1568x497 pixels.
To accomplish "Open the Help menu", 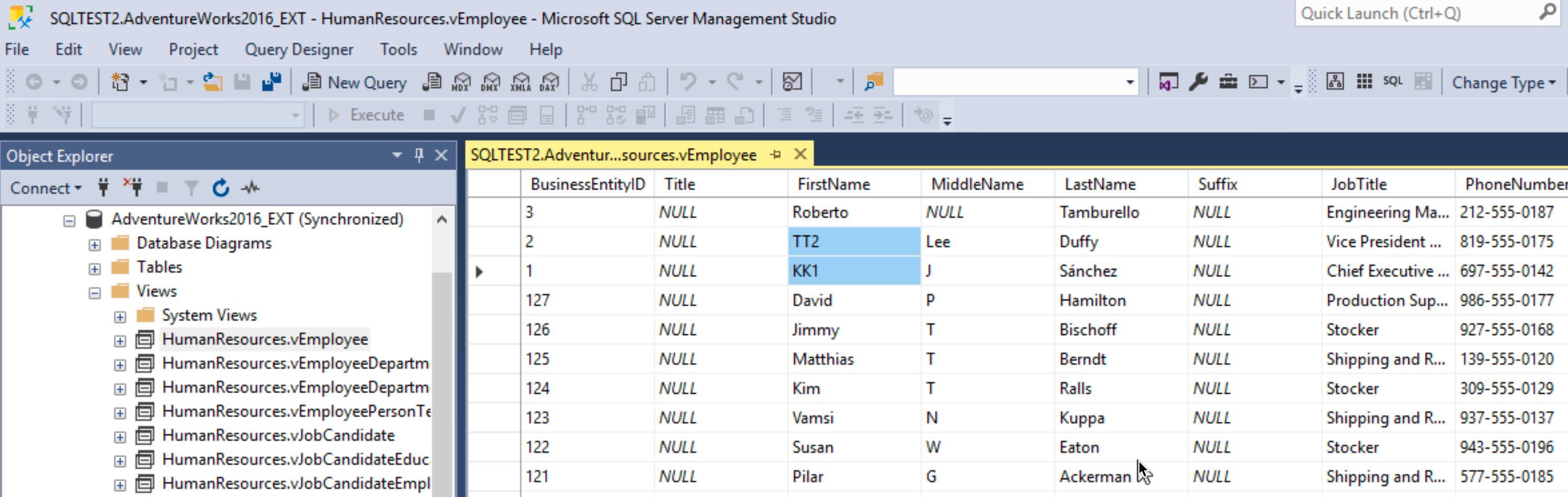I will pos(545,49).
